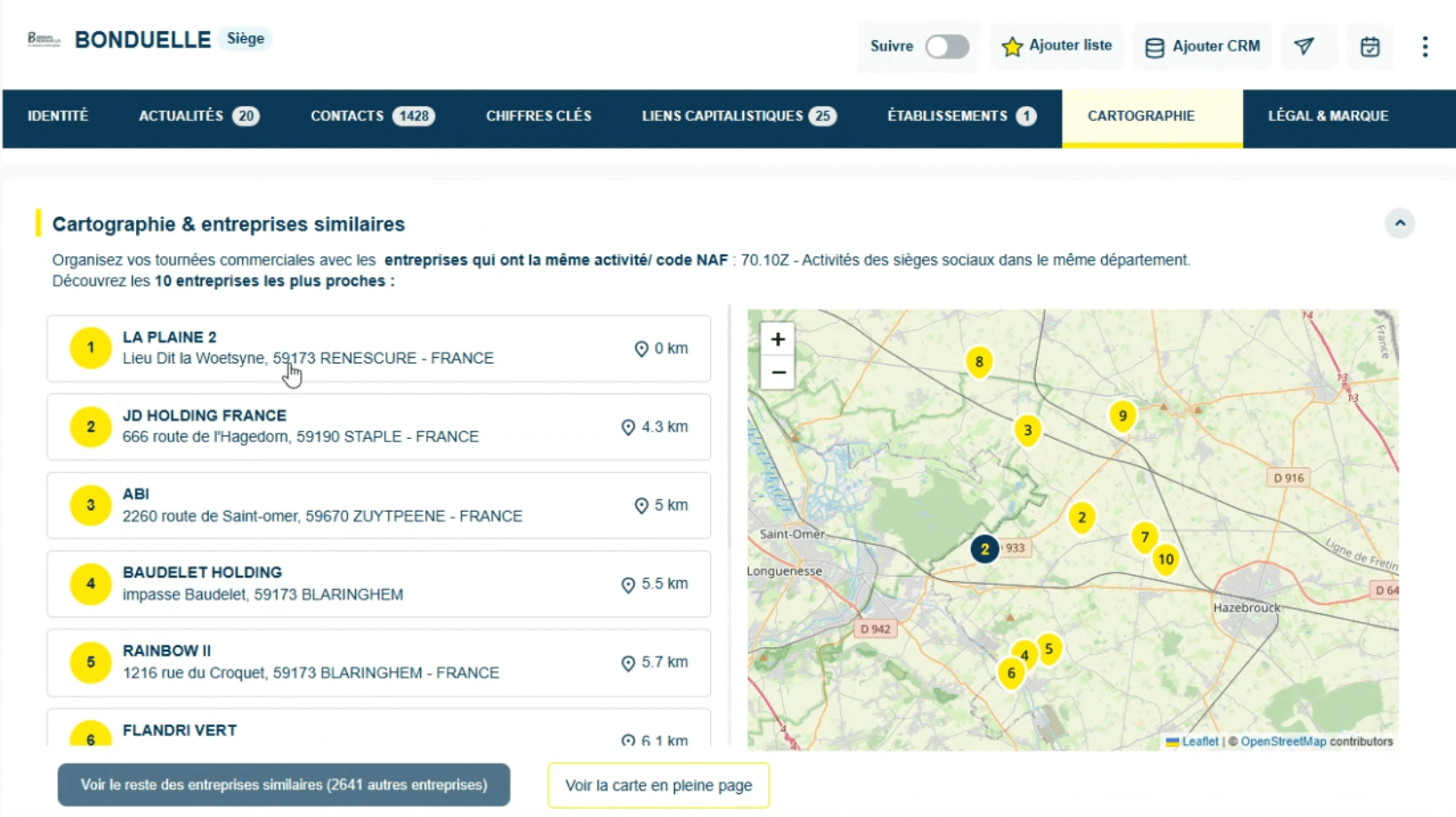Open the calendar icon button

point(1370,46)
